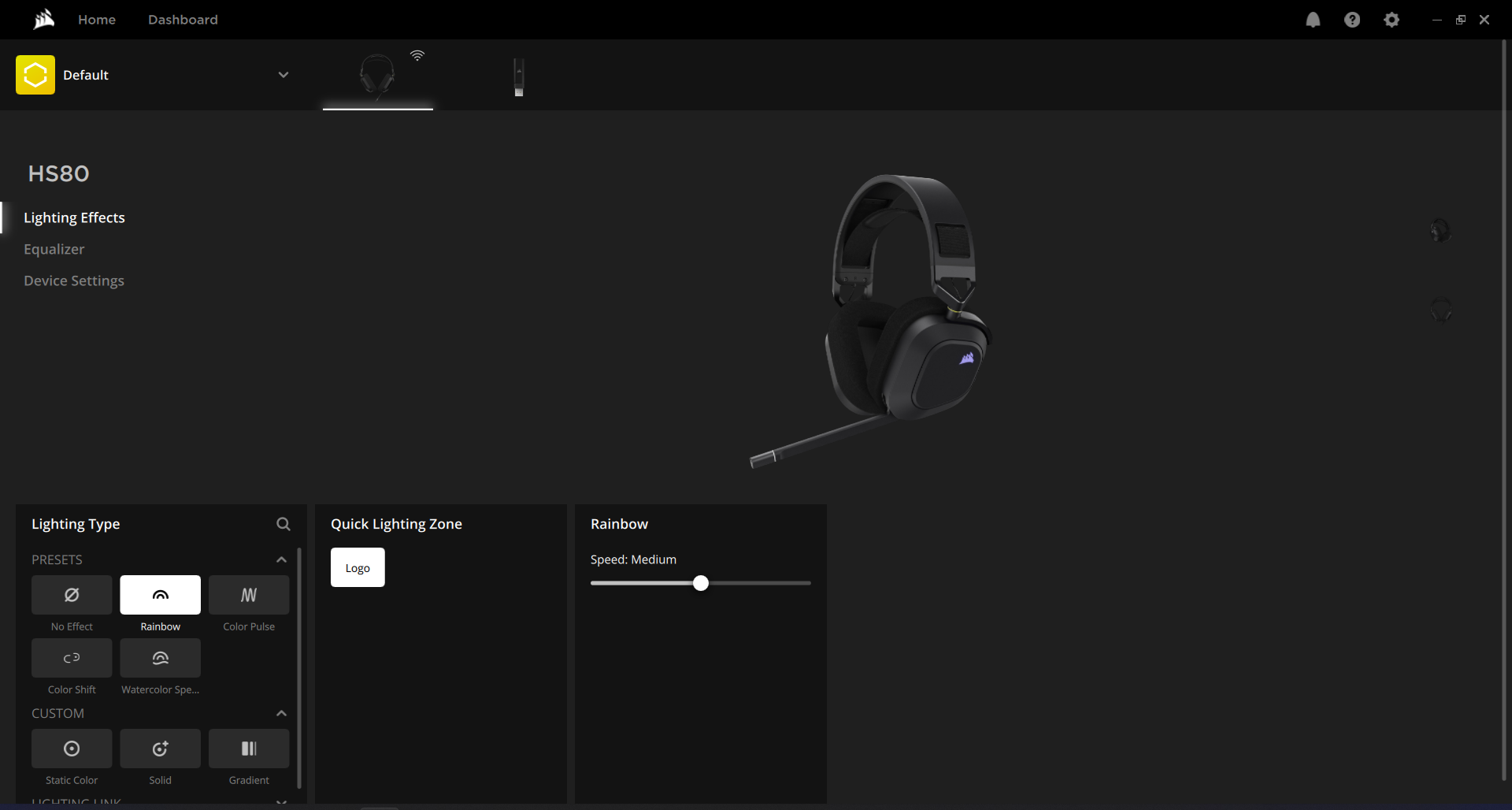
Task: Select the Static Color custom effect
Action: click(x=72, y=749)
